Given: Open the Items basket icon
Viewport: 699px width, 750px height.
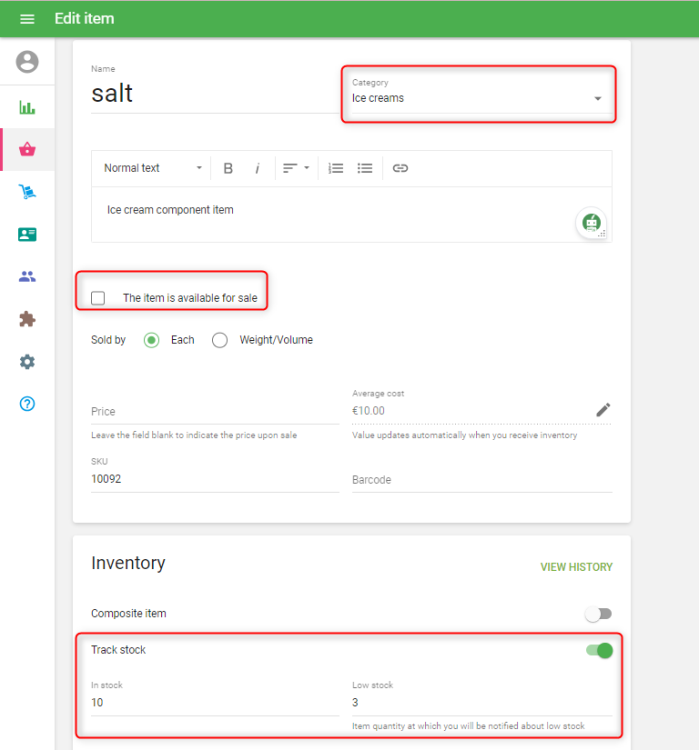Looking at the screenshot, I should [x=27, y=150].
